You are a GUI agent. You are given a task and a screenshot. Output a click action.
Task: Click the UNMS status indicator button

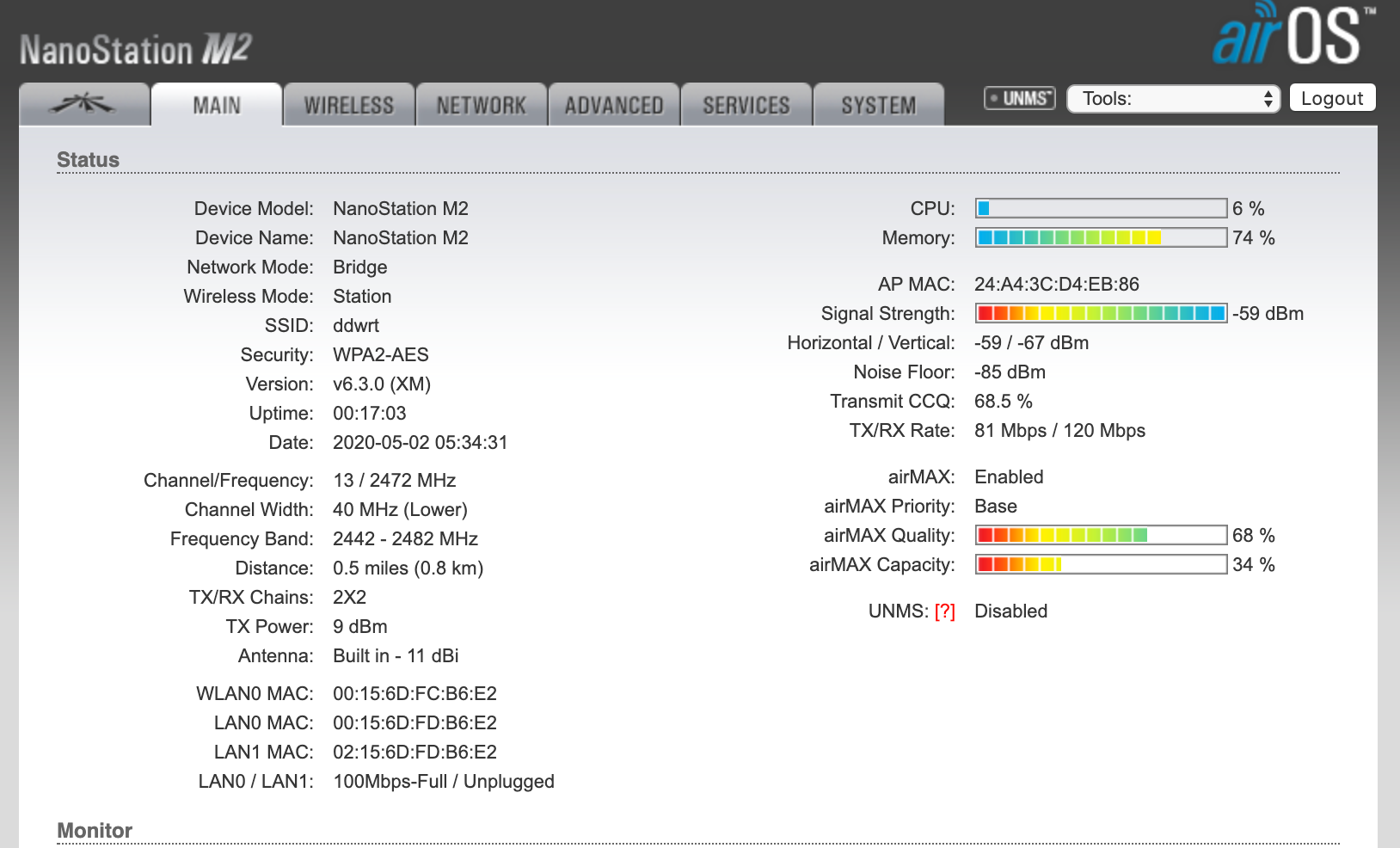tap(1019, 98)
